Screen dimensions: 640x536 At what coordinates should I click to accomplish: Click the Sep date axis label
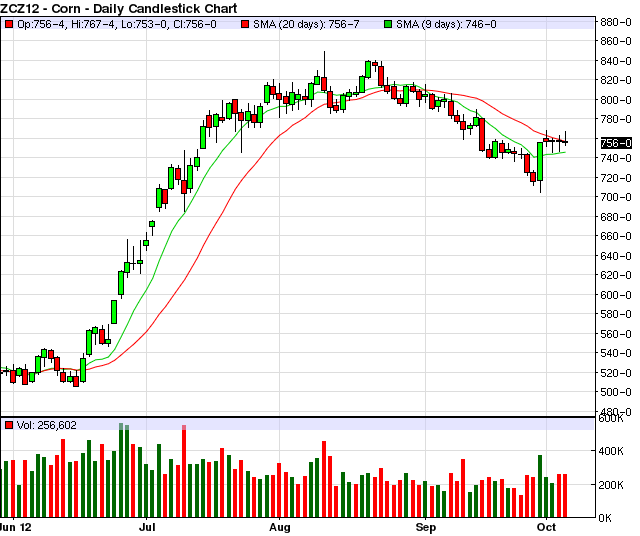[426, 527]
